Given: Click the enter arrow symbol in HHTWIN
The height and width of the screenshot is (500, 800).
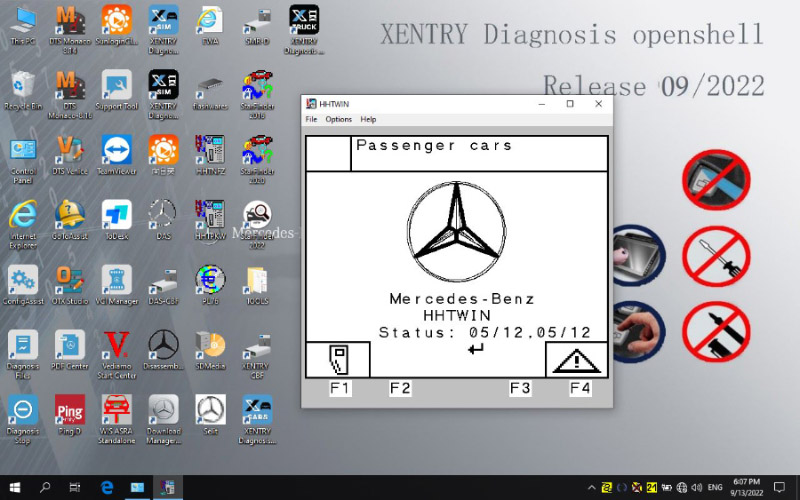Looking at the screenshot, I should 476,349.
